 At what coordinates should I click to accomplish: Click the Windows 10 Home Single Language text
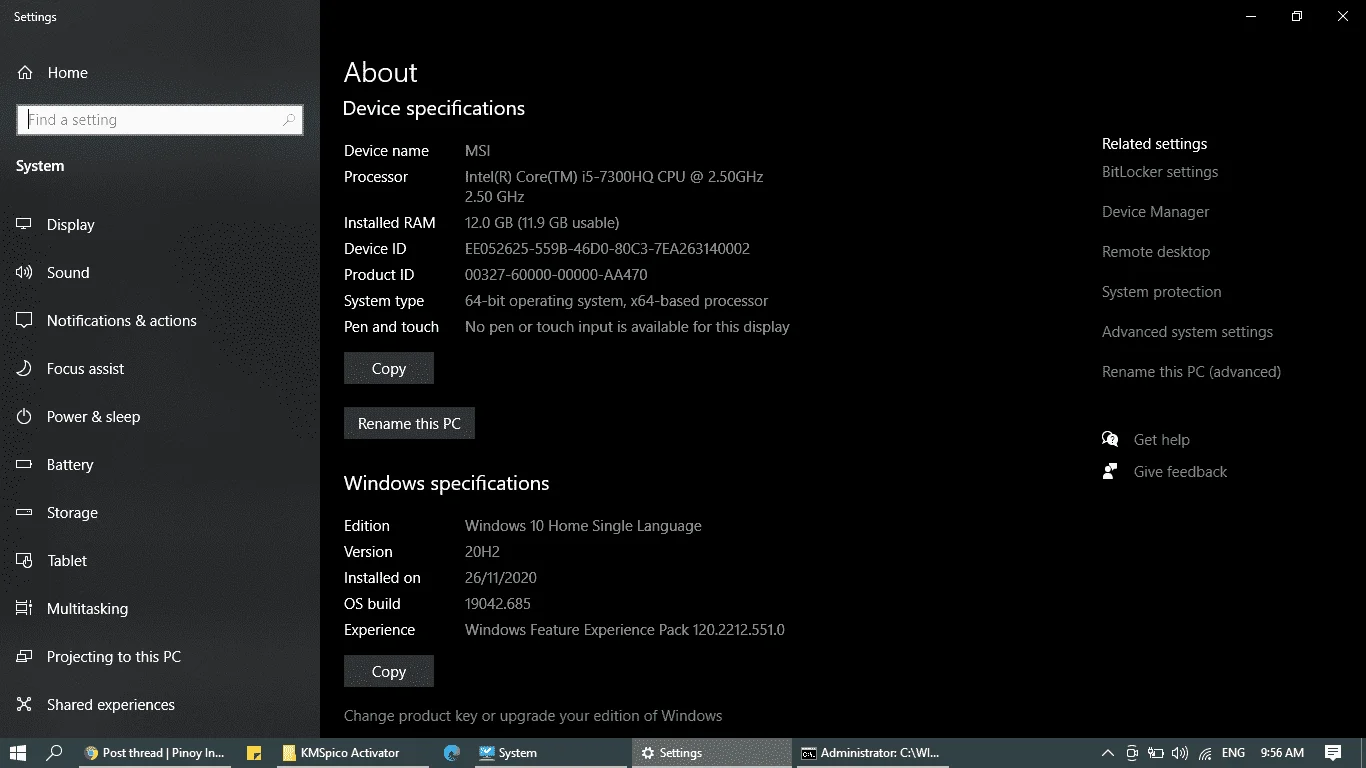coord(583,526)
